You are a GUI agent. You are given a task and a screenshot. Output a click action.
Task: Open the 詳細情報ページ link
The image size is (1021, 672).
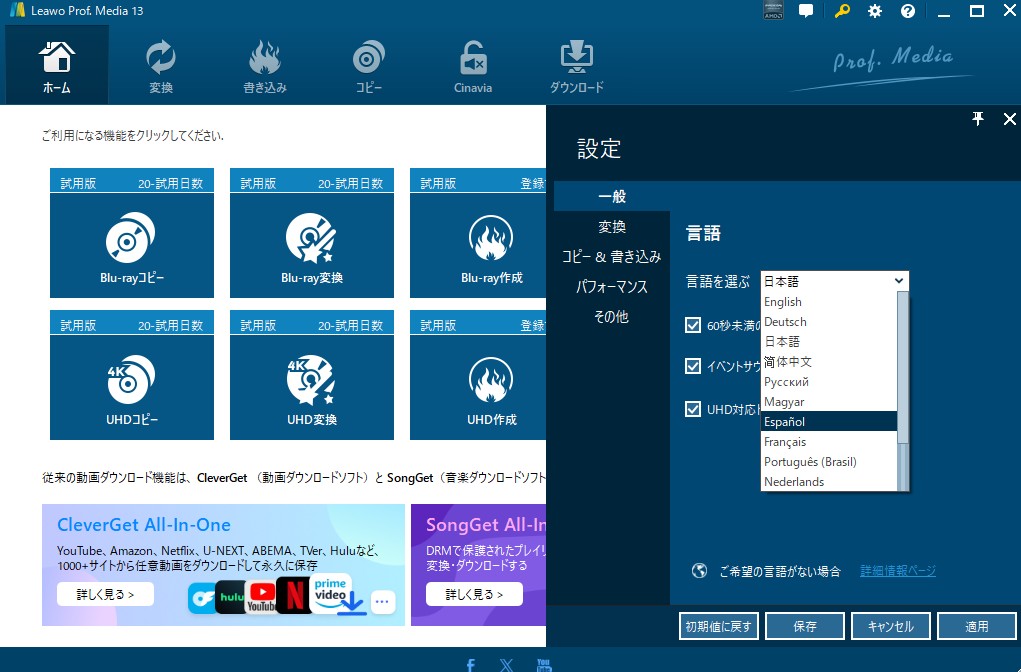point(898,570)
